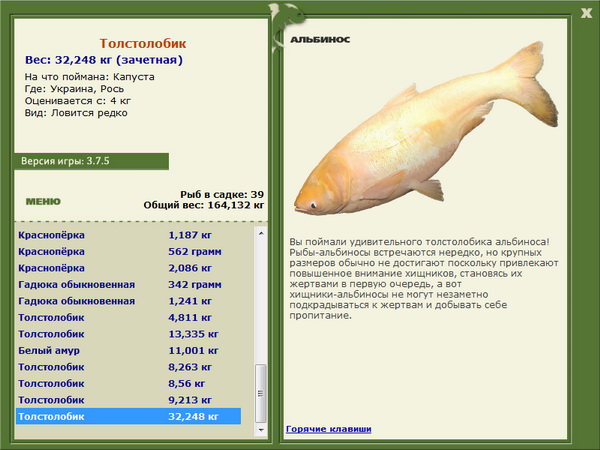Select Толстолобик 13,335 кг row
Image resolution: width=600 pixels, height=450 pixels.
tap(128, 334)
